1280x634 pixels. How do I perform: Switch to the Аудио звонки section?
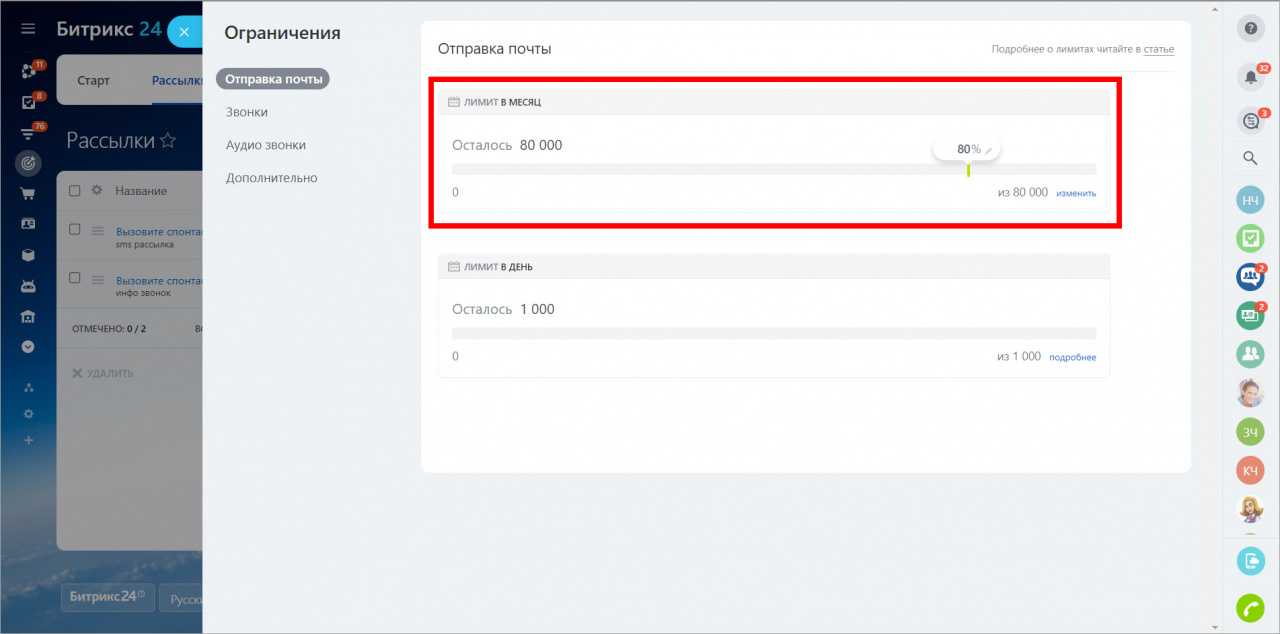266,145
